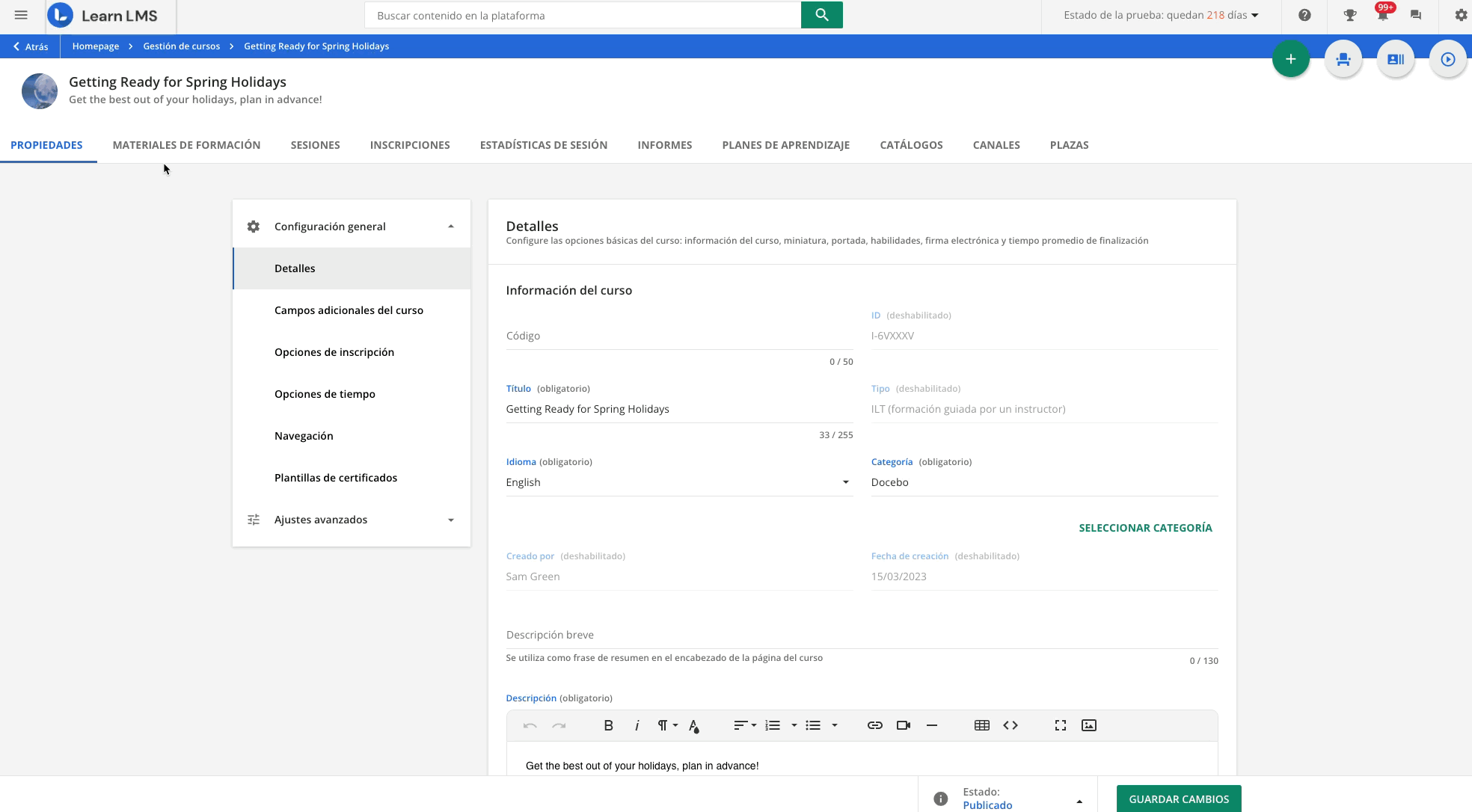The height and width of the screenshot is (812, 1472).
Task: Click the Learn LMS logo
Action: [x=102, y=15]
